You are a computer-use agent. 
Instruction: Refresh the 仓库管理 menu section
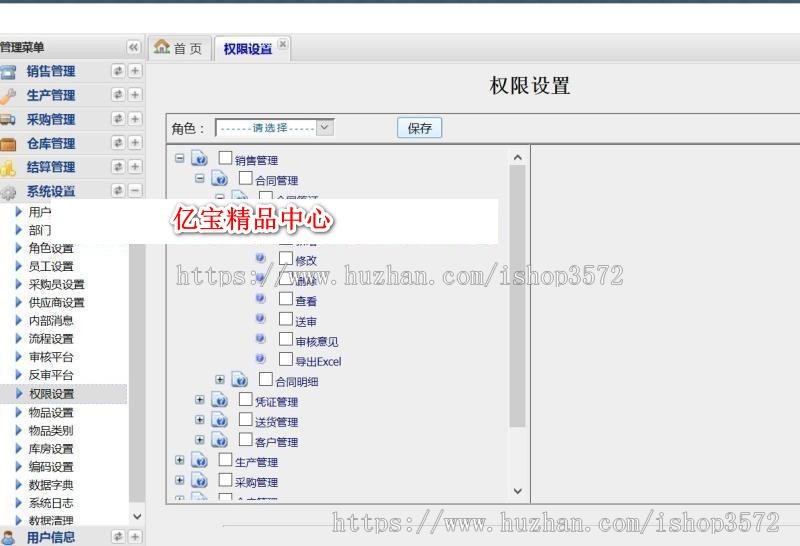tap(118, 143)
